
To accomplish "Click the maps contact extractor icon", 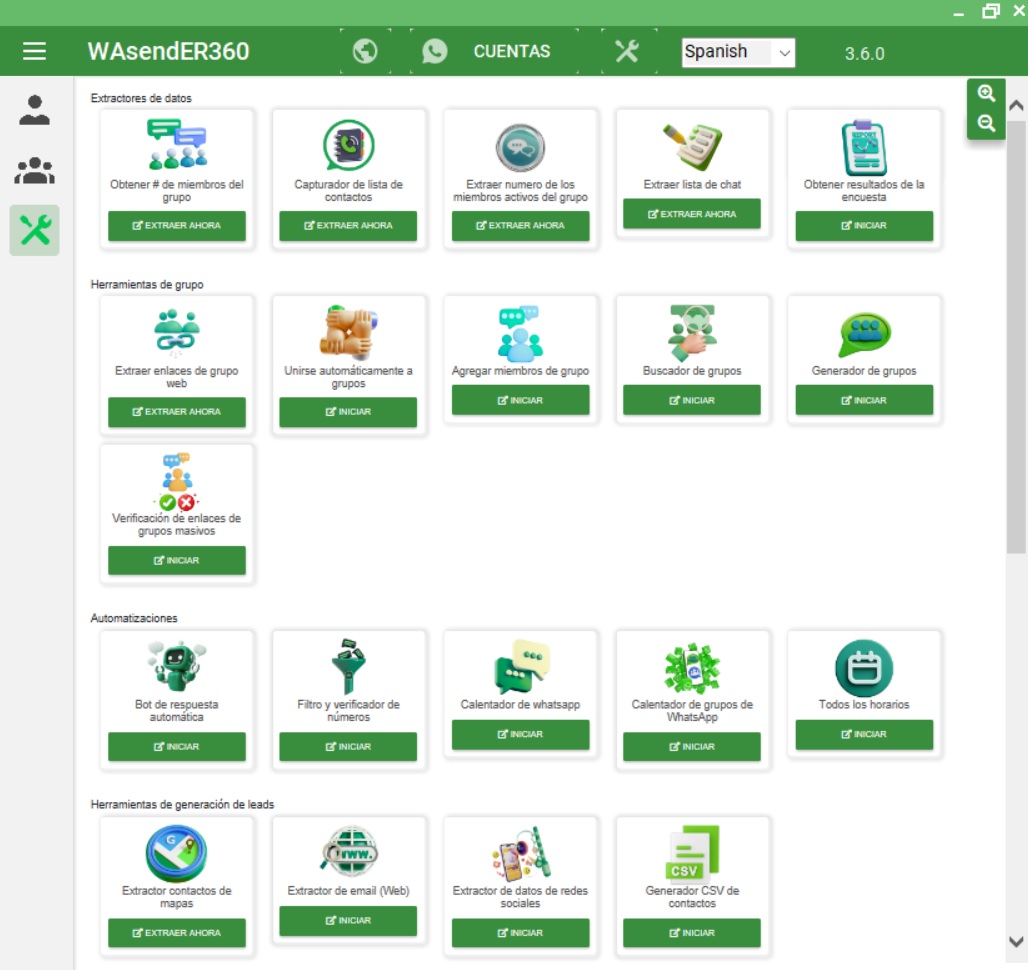I will click(x=177, y=853).
